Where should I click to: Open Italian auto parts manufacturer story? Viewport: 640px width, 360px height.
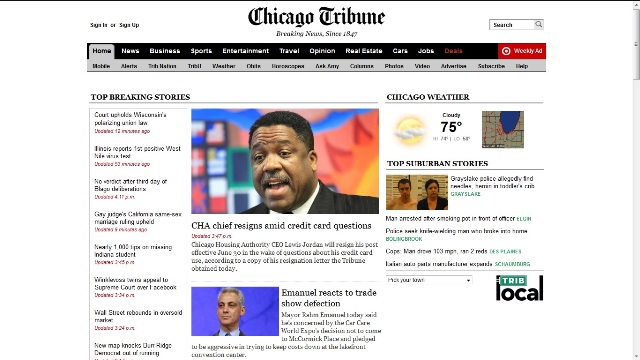pos(439,264)
